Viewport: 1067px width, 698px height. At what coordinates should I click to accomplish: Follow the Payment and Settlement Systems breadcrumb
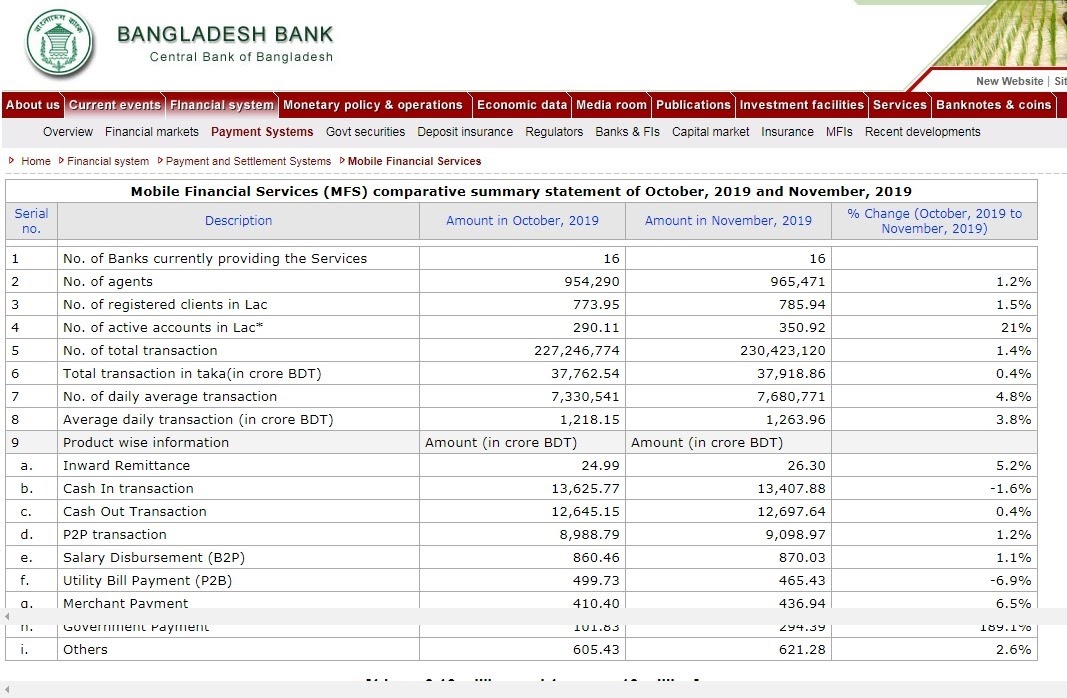248,161
